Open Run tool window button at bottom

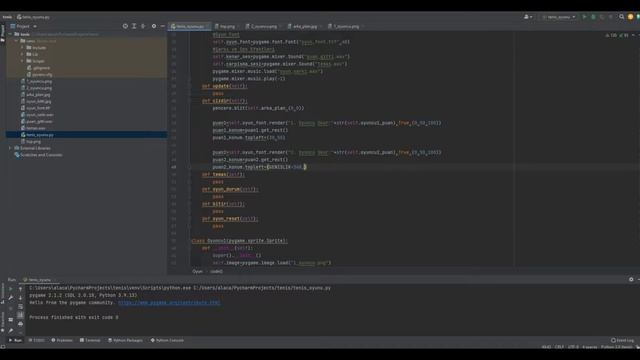16,340
